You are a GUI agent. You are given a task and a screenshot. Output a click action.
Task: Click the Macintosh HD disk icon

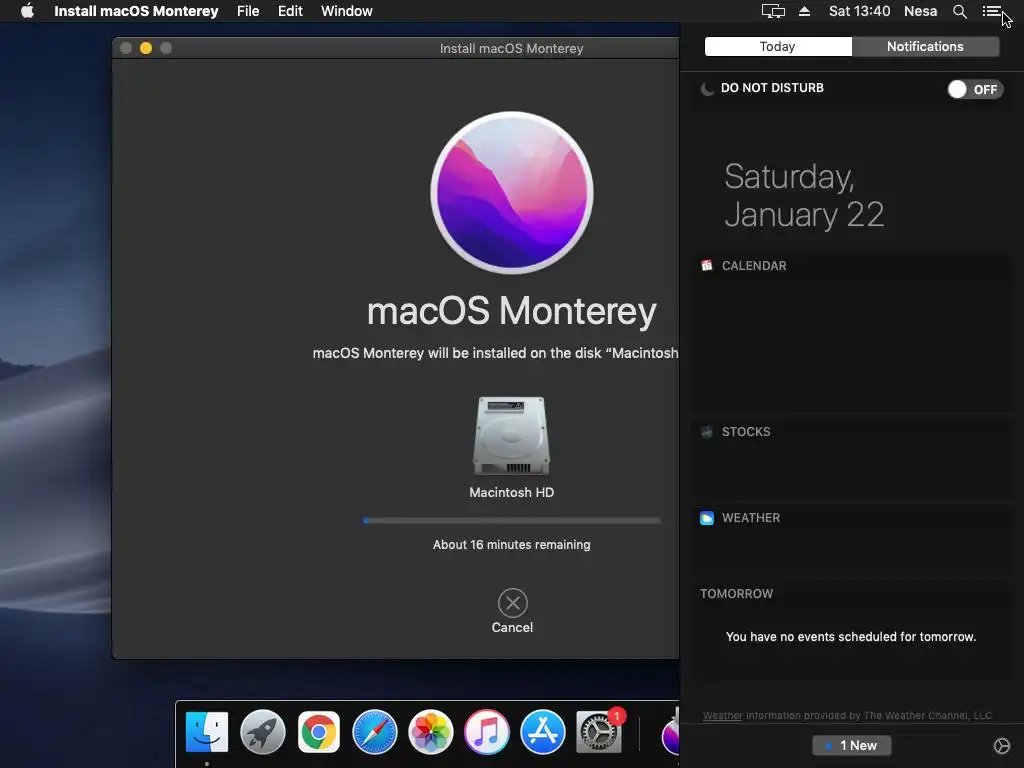(x=511, y=436)
